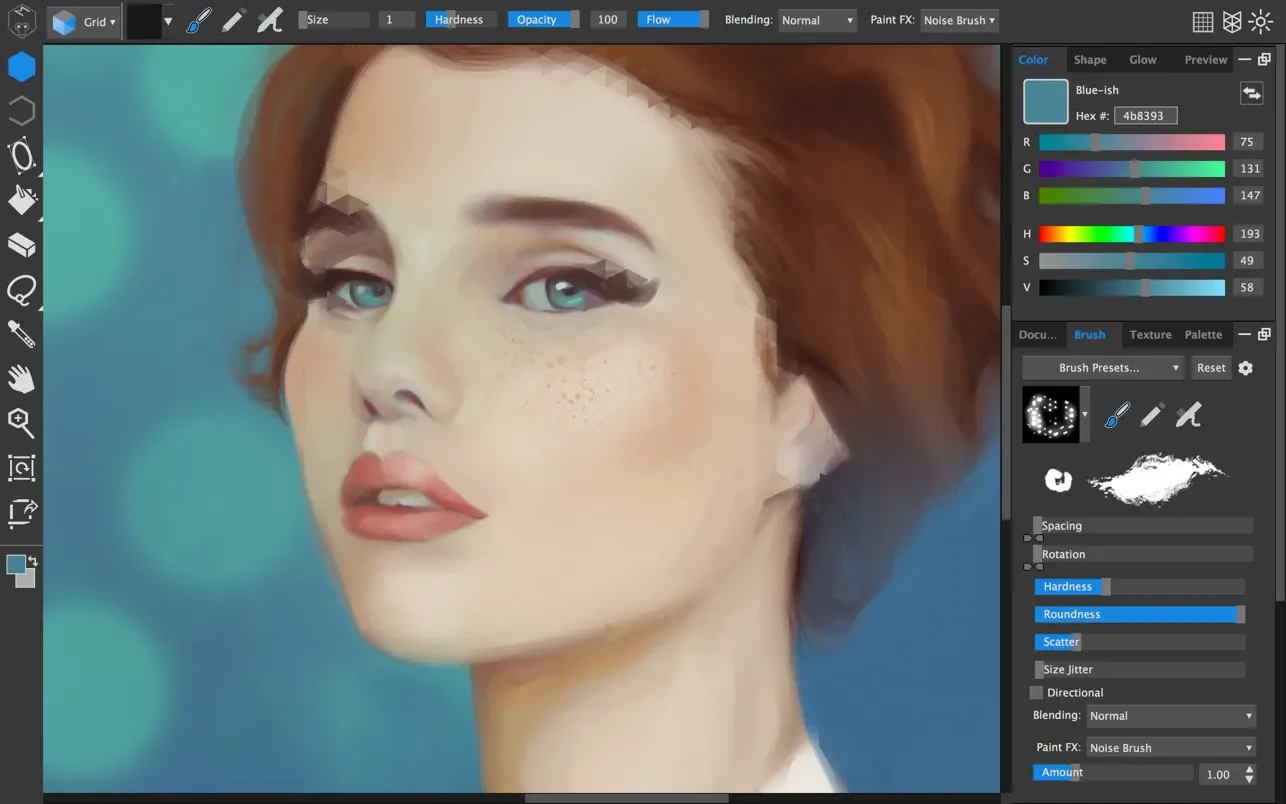The height and width of the screenshot is (804, 1286).
Task: Open the Texture tab
Action: [x=1150, y=335]
